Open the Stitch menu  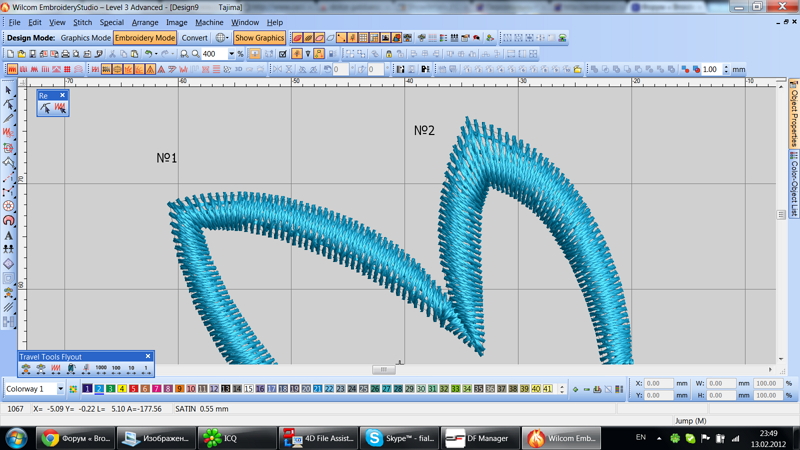point(82,22)
